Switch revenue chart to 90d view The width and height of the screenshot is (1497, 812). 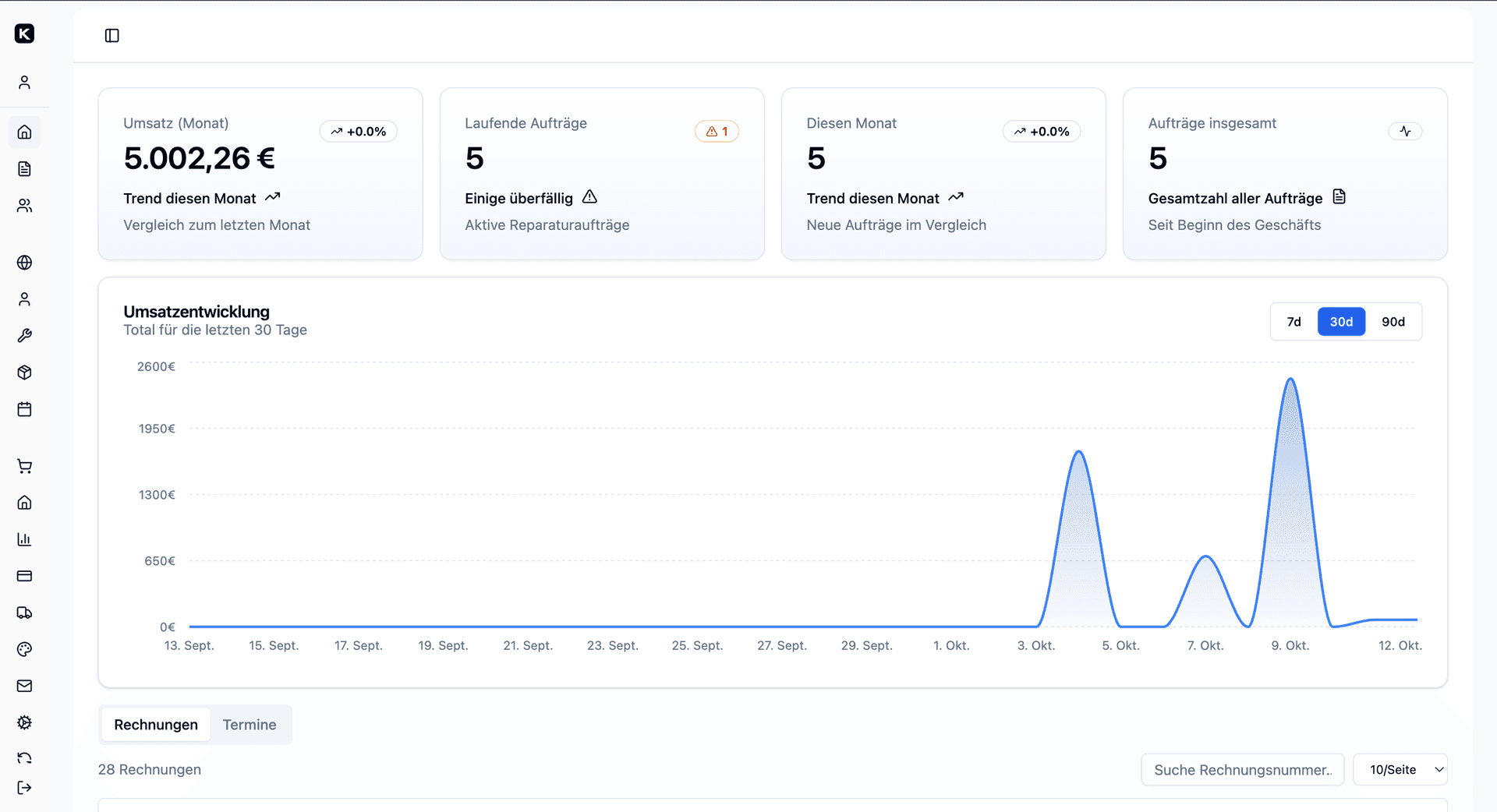1393,321
